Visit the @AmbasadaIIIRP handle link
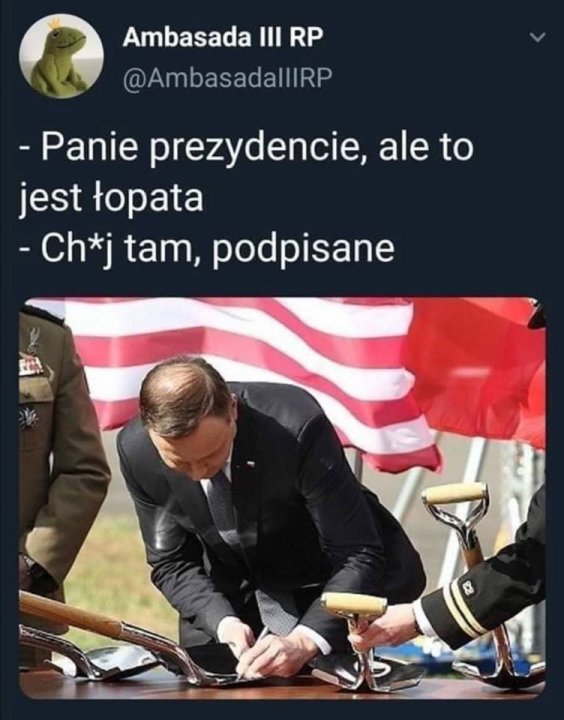This screenshot has height=720, width=564. pyautogui.click(x=226, y=79)
